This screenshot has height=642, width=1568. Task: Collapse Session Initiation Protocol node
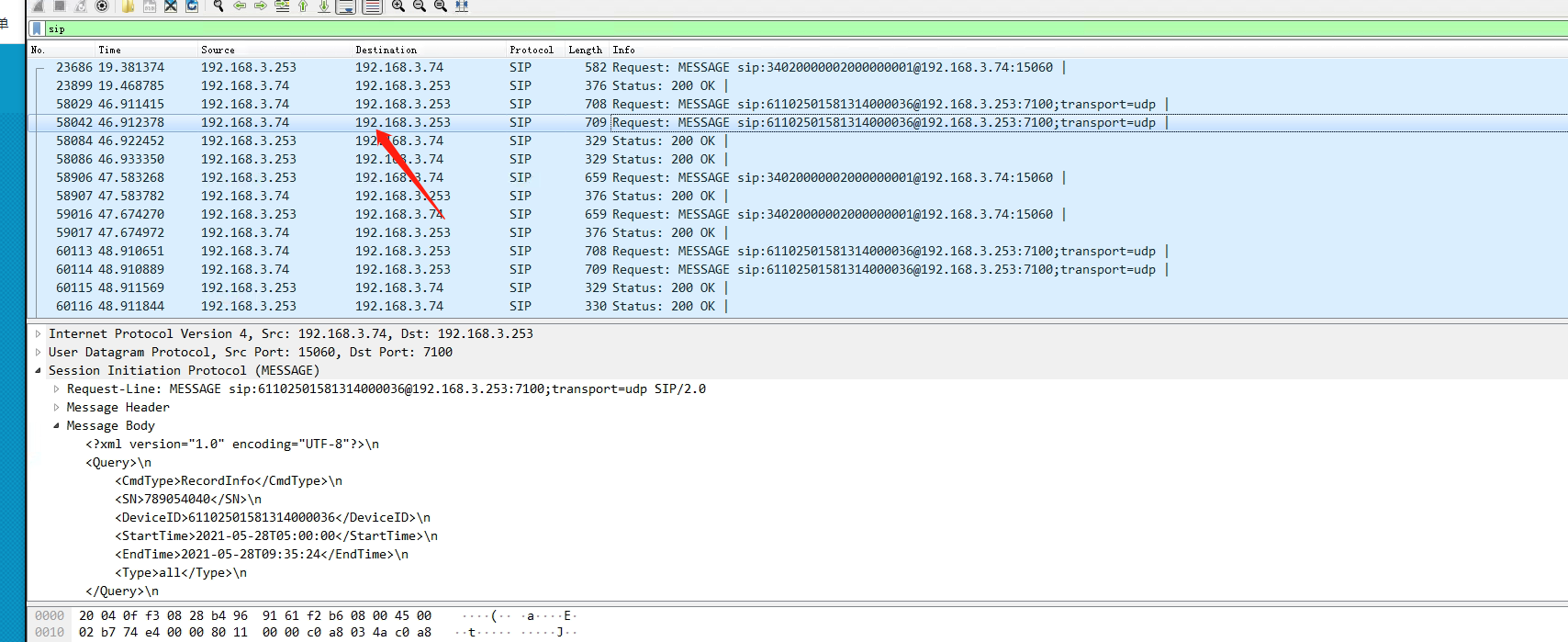(38, 370)
